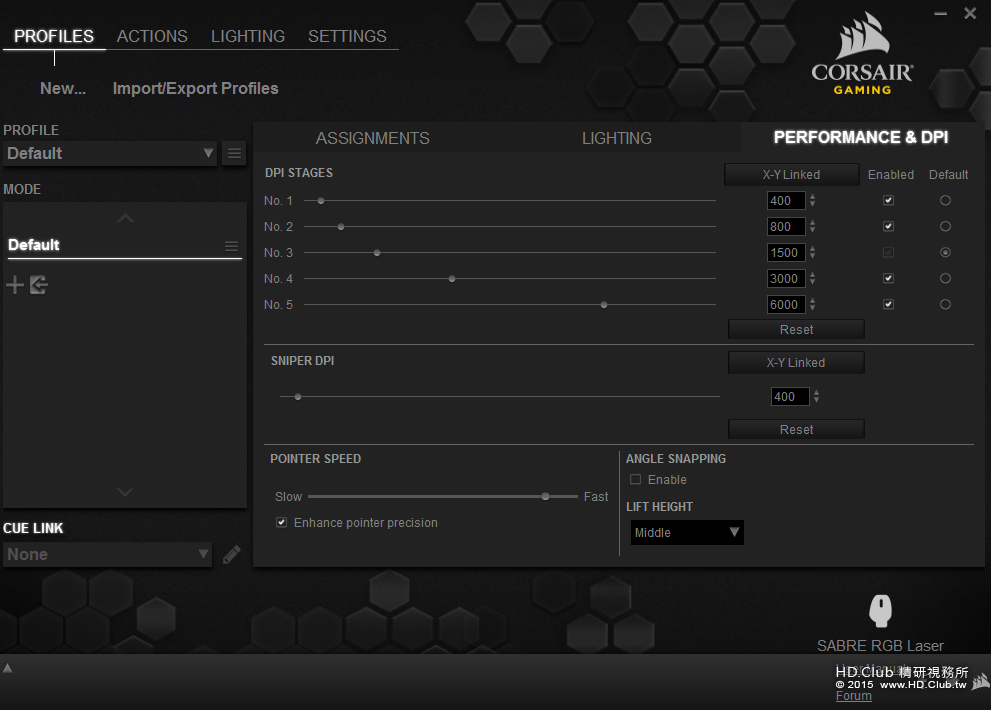Image resolution: width=991 pixels, height=710 pixels.
Task: Set DPI stage No. 1 as default
Action: coord(945,200)
